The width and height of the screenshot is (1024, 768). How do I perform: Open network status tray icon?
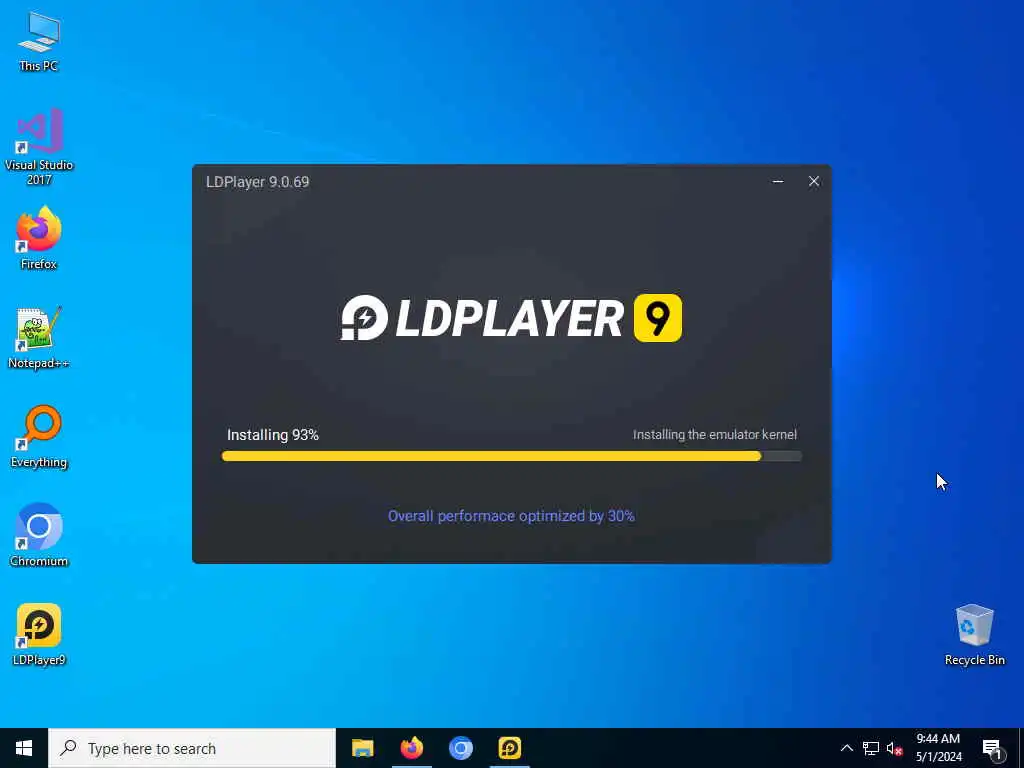[x=871, y=748]
